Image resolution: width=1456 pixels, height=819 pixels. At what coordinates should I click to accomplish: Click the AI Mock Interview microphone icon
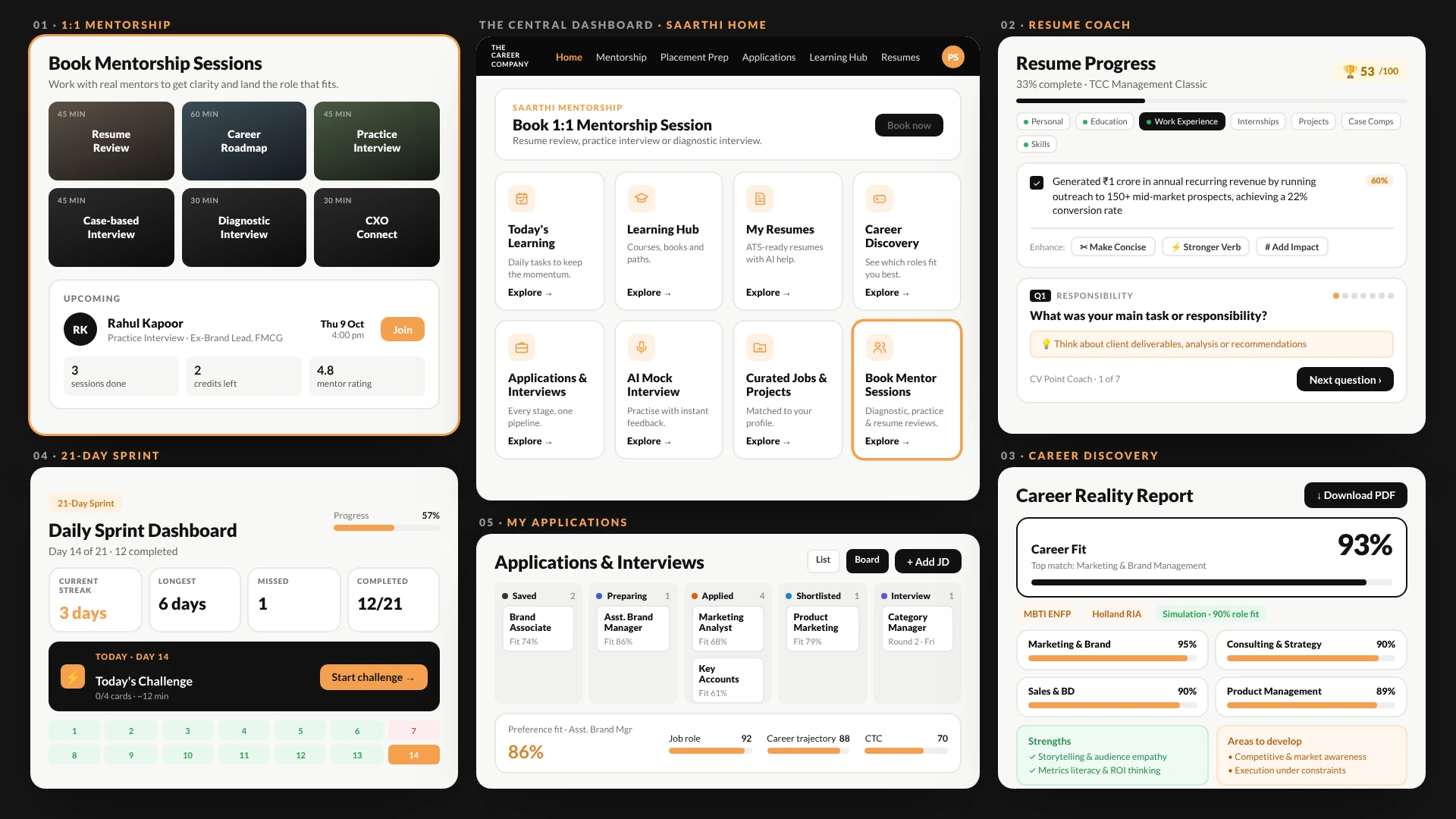pyautogui.click(x=641, y=347)
